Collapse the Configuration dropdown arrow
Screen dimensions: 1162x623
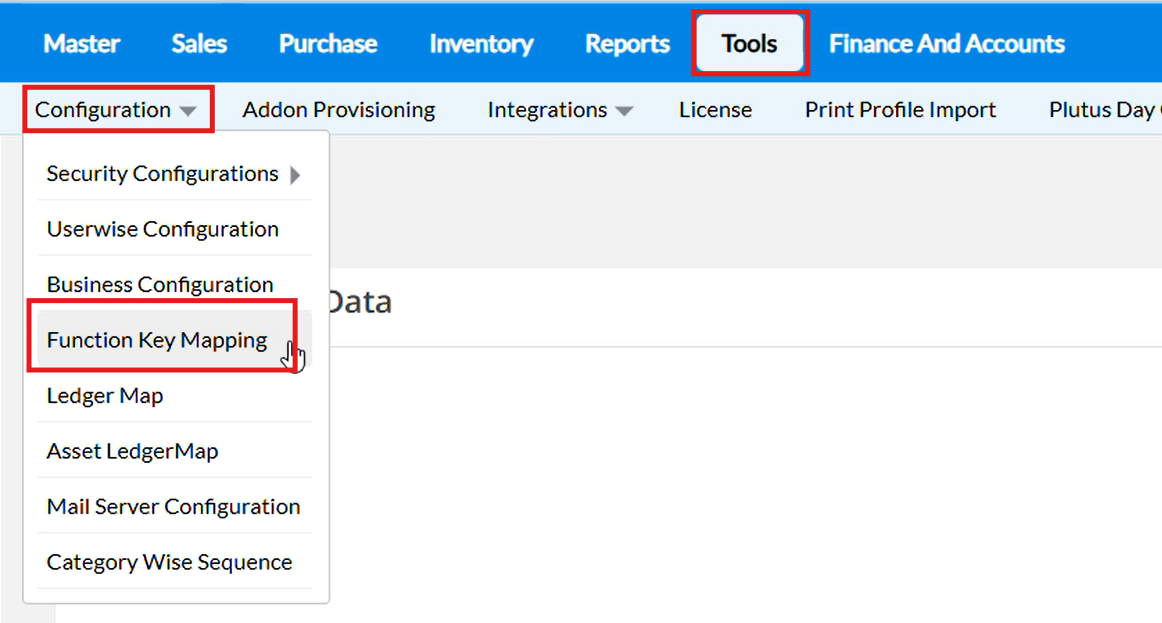188,111
